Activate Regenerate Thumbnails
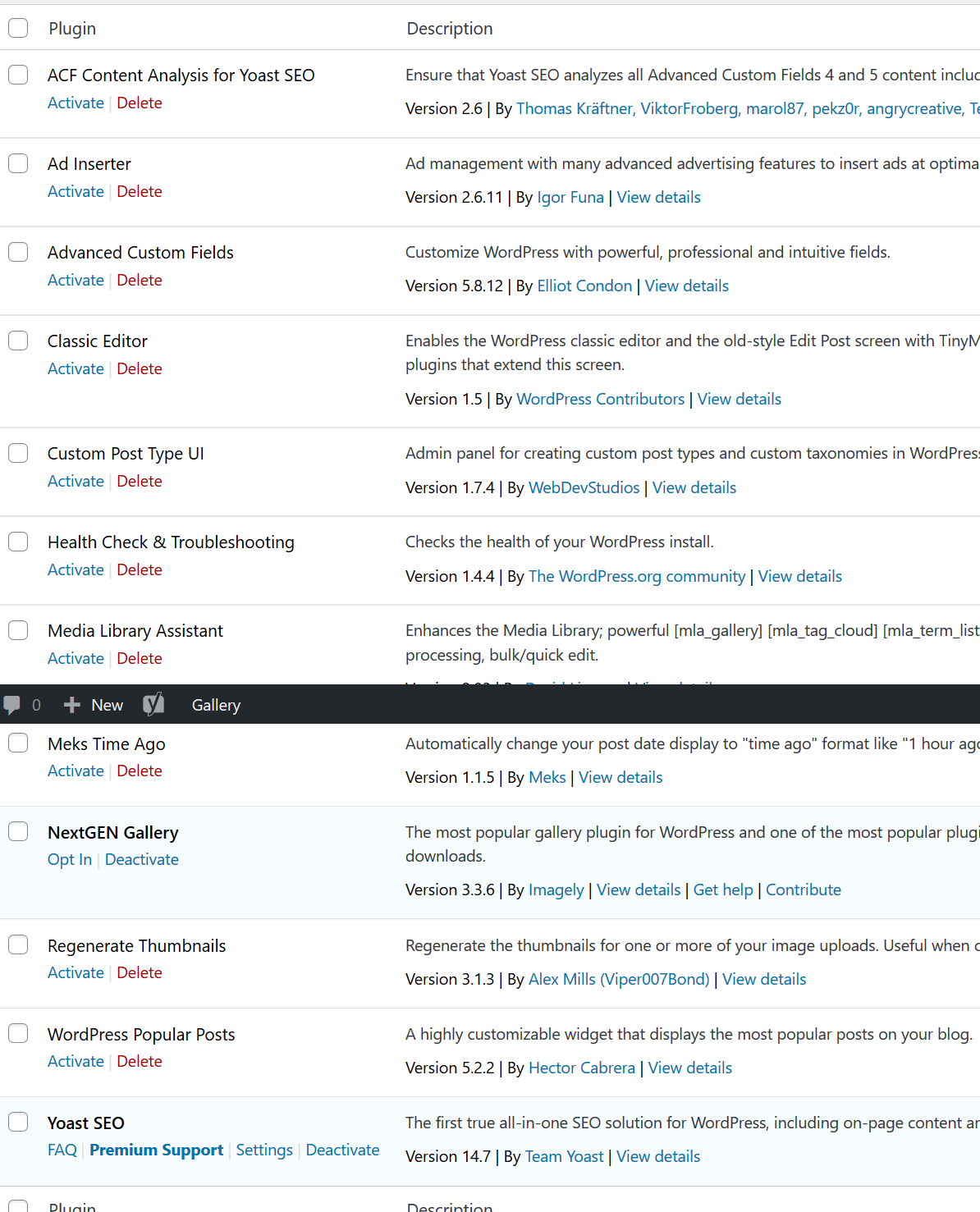 [x=76, y=972]
